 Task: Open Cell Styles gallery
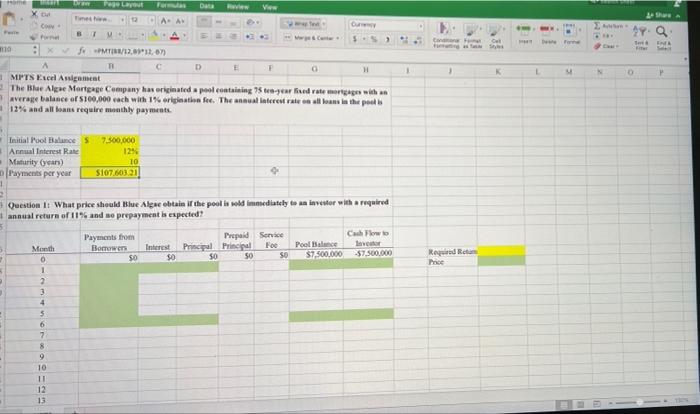(496, 36)
